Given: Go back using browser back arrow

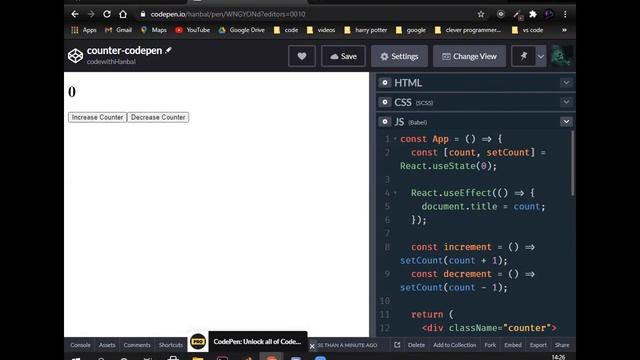Looking at the screenshot, I should click(x=75, y=14).
